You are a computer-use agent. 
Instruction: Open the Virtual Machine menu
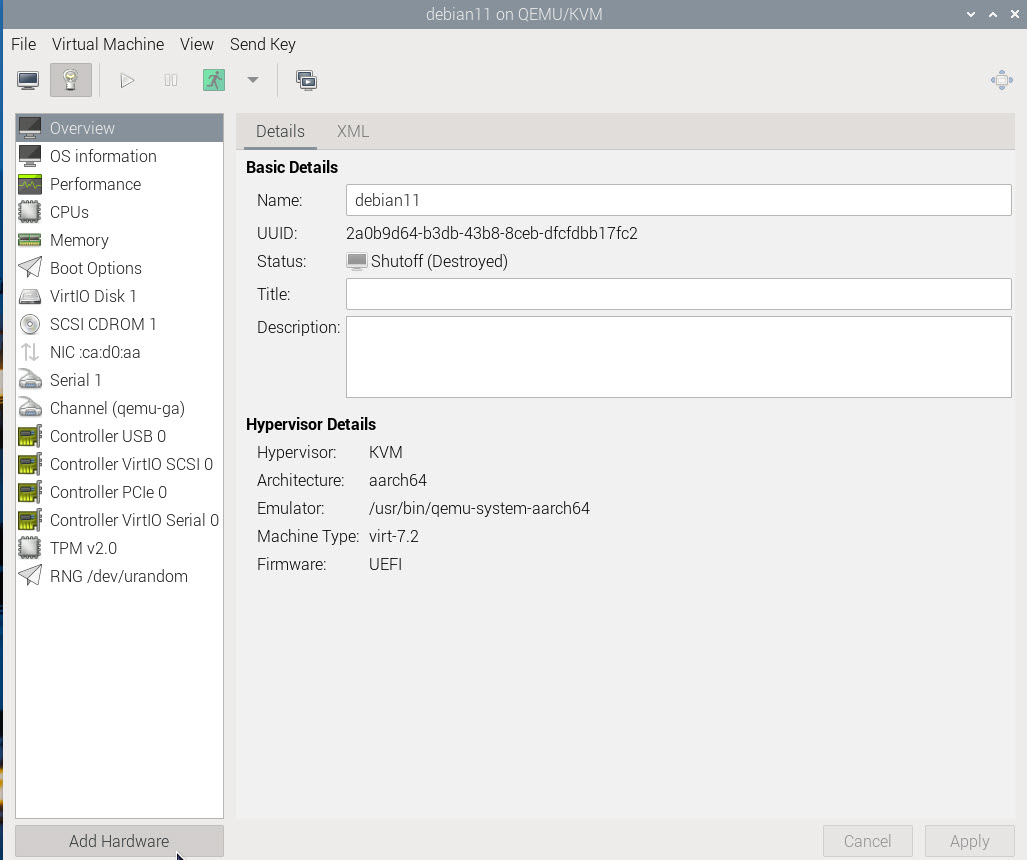point(108,44)
